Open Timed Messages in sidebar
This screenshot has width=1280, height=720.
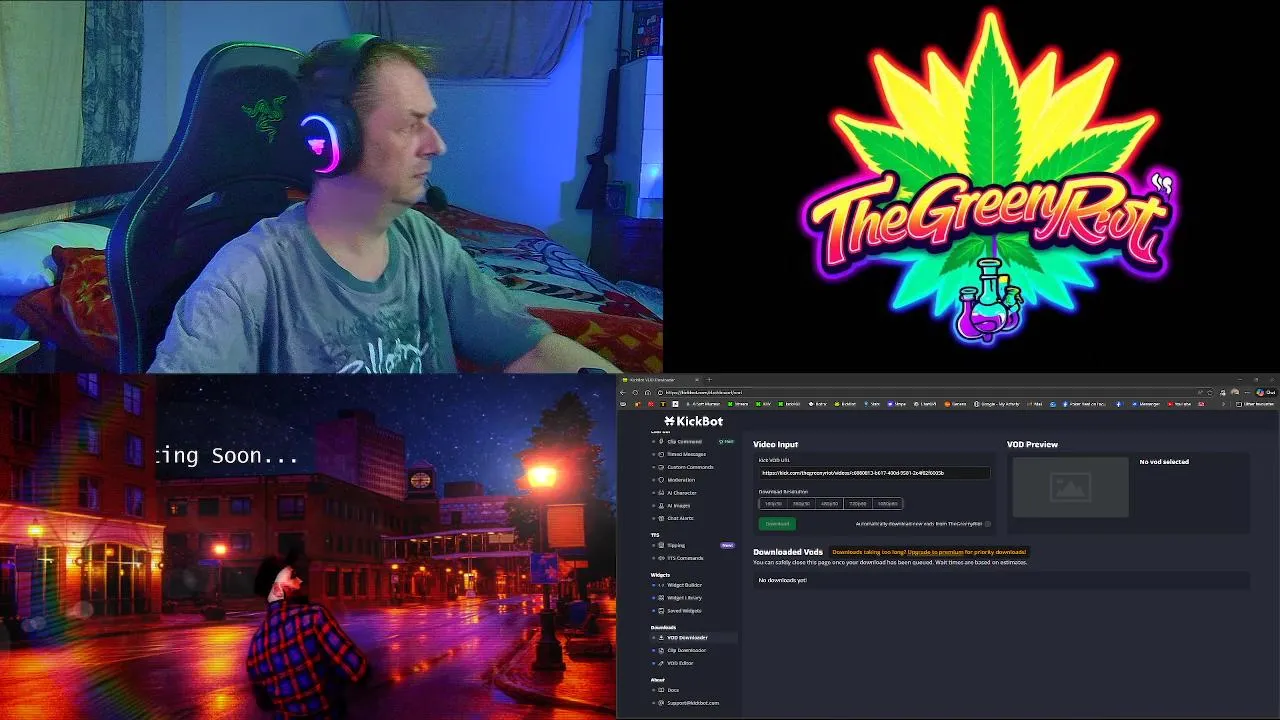686,454
